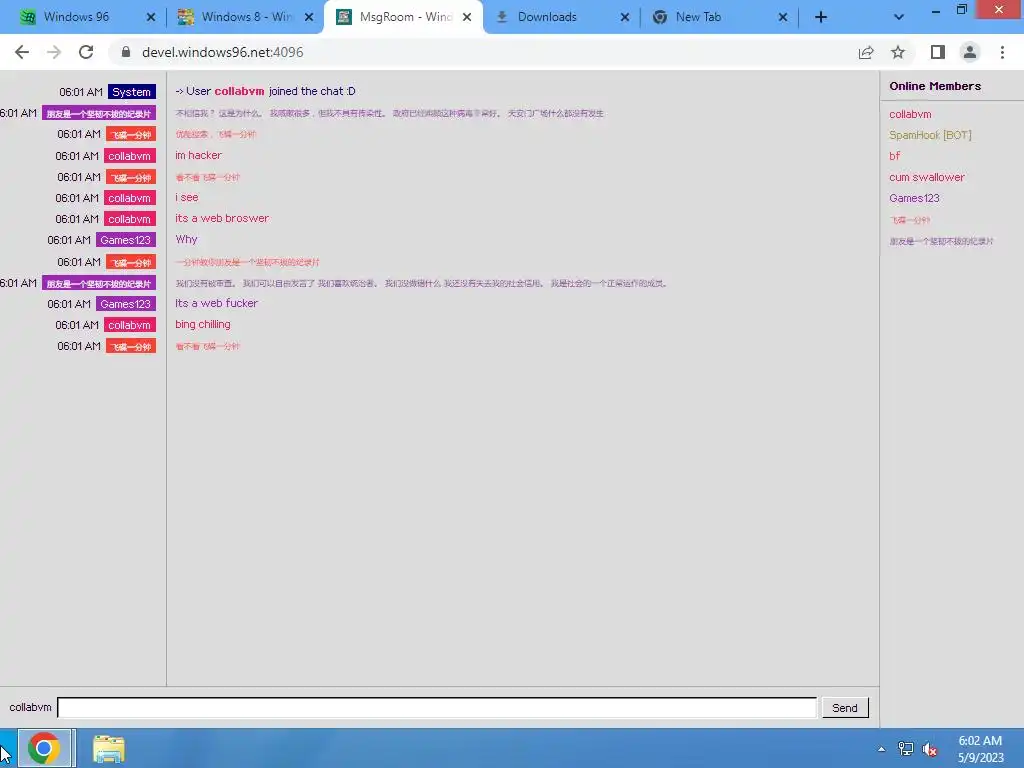The image size is (1024, 768).
Task: Click Games123 badge beside 'Why'
Action: (125, 240)
